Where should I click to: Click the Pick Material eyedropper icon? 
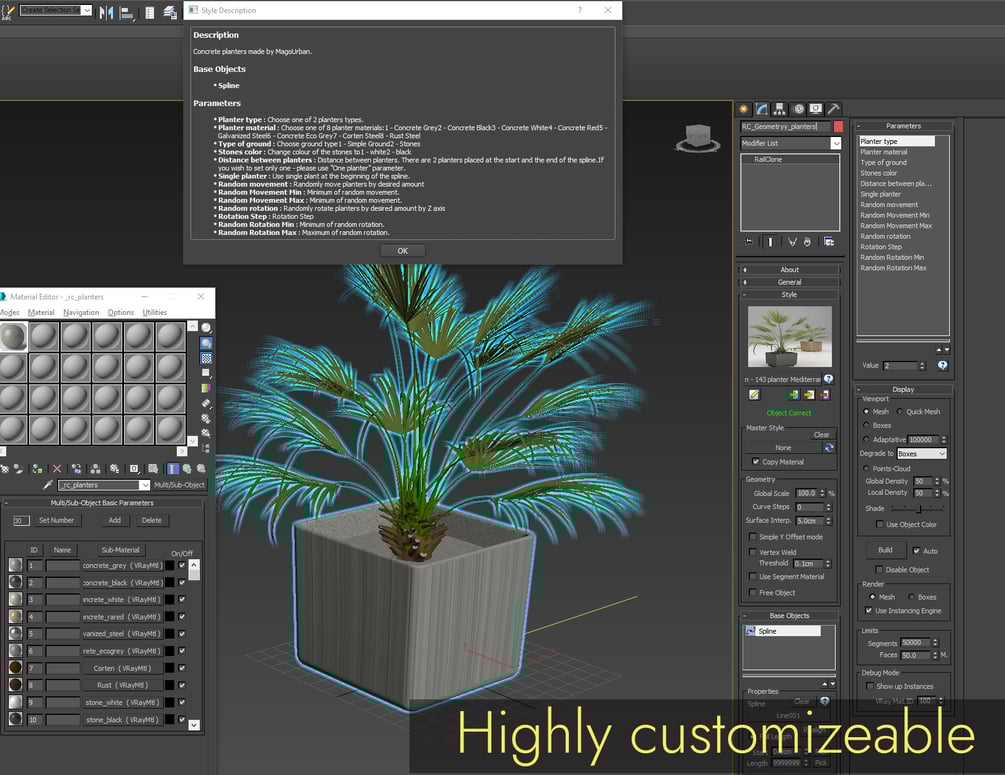[47, 485]
